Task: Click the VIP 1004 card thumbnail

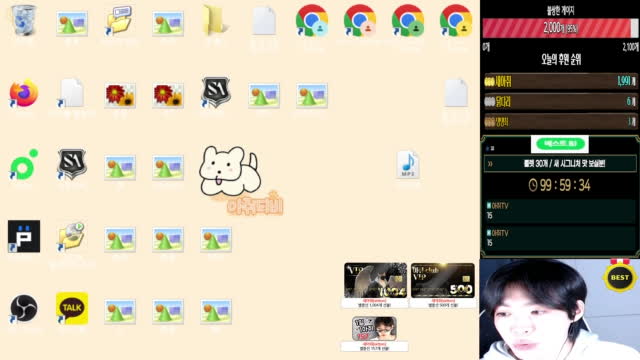Action: (375, 280)
